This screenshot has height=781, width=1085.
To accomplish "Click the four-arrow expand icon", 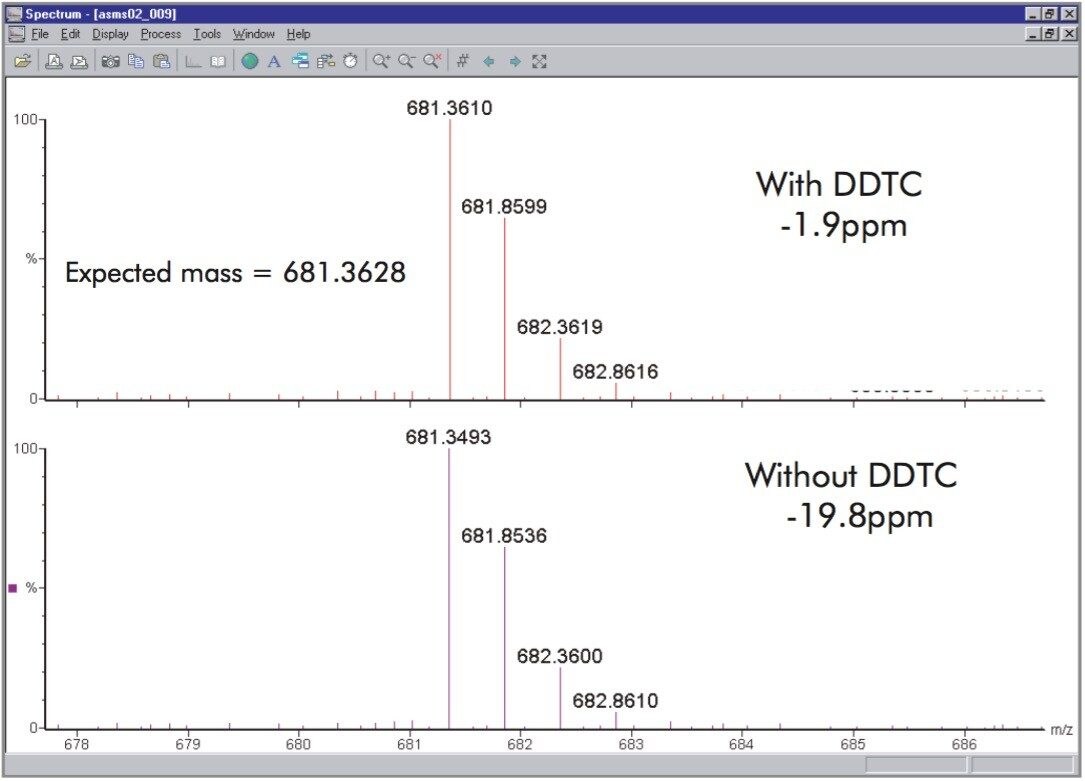I will [540, 62].
